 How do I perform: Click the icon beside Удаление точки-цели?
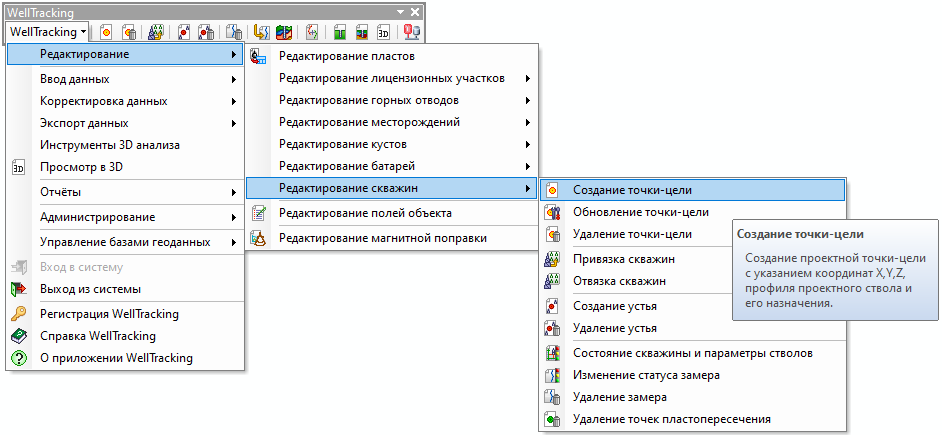[x=551, y=235]
